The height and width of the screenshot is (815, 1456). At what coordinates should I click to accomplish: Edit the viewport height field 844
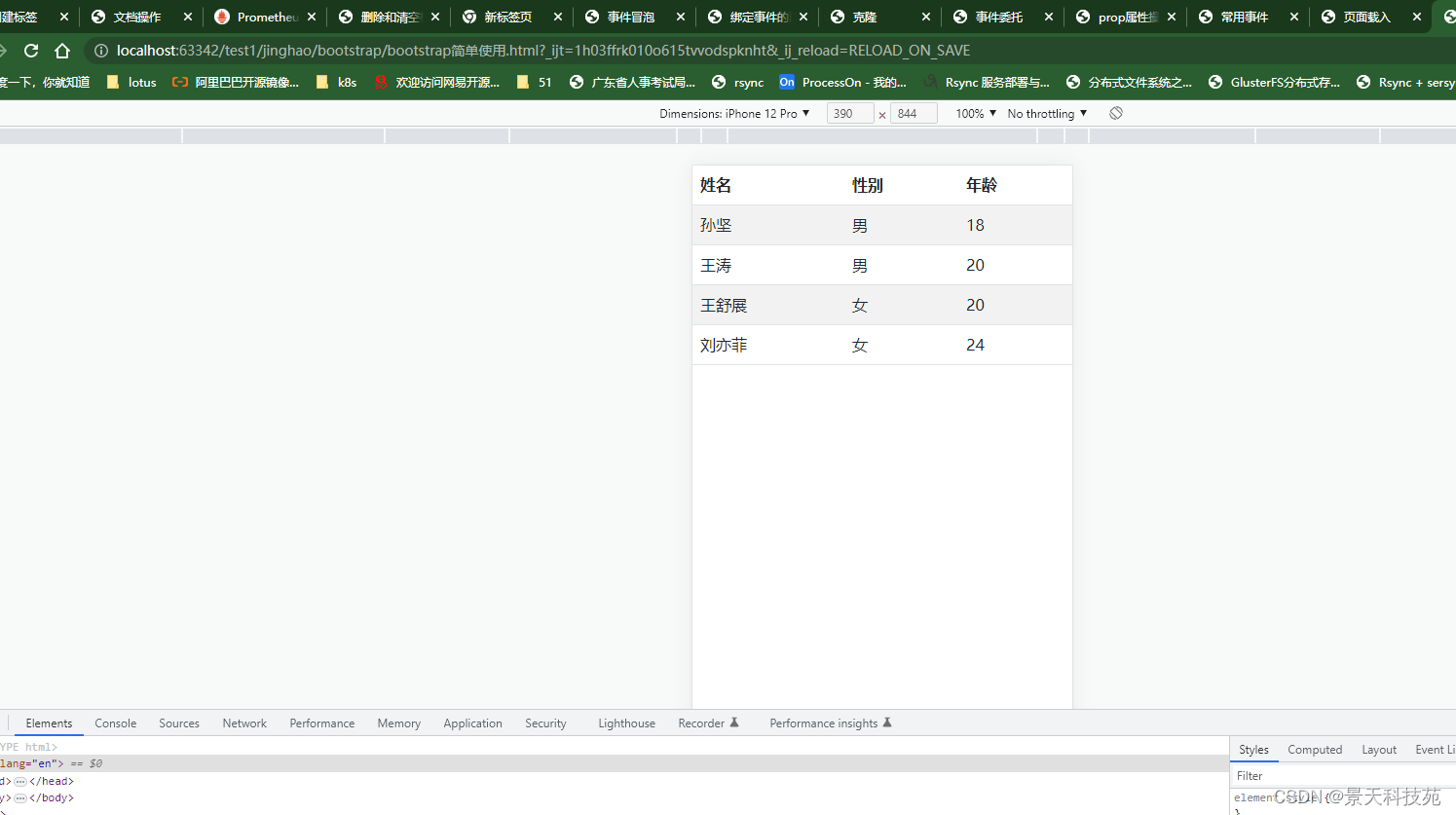(x=914, y=114)
